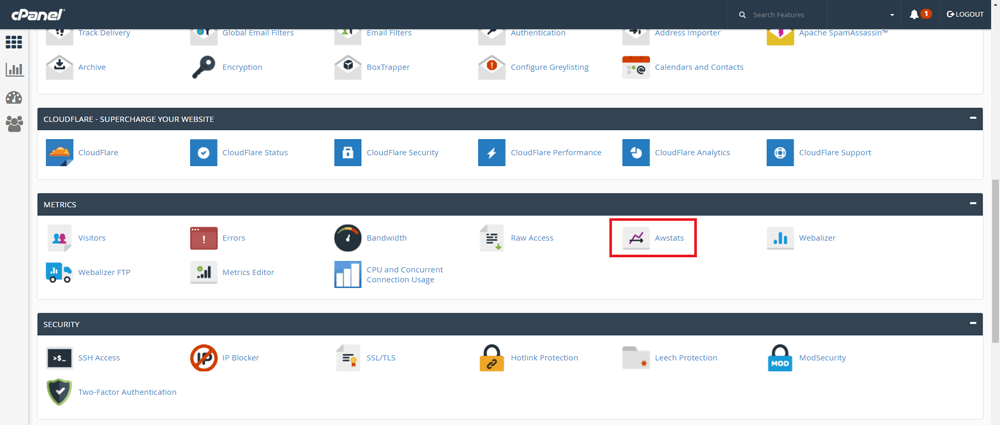Open the Apache SpamAssassin link
The width and height of the screenshot is (1000, 425).
[x=843, y=33]
